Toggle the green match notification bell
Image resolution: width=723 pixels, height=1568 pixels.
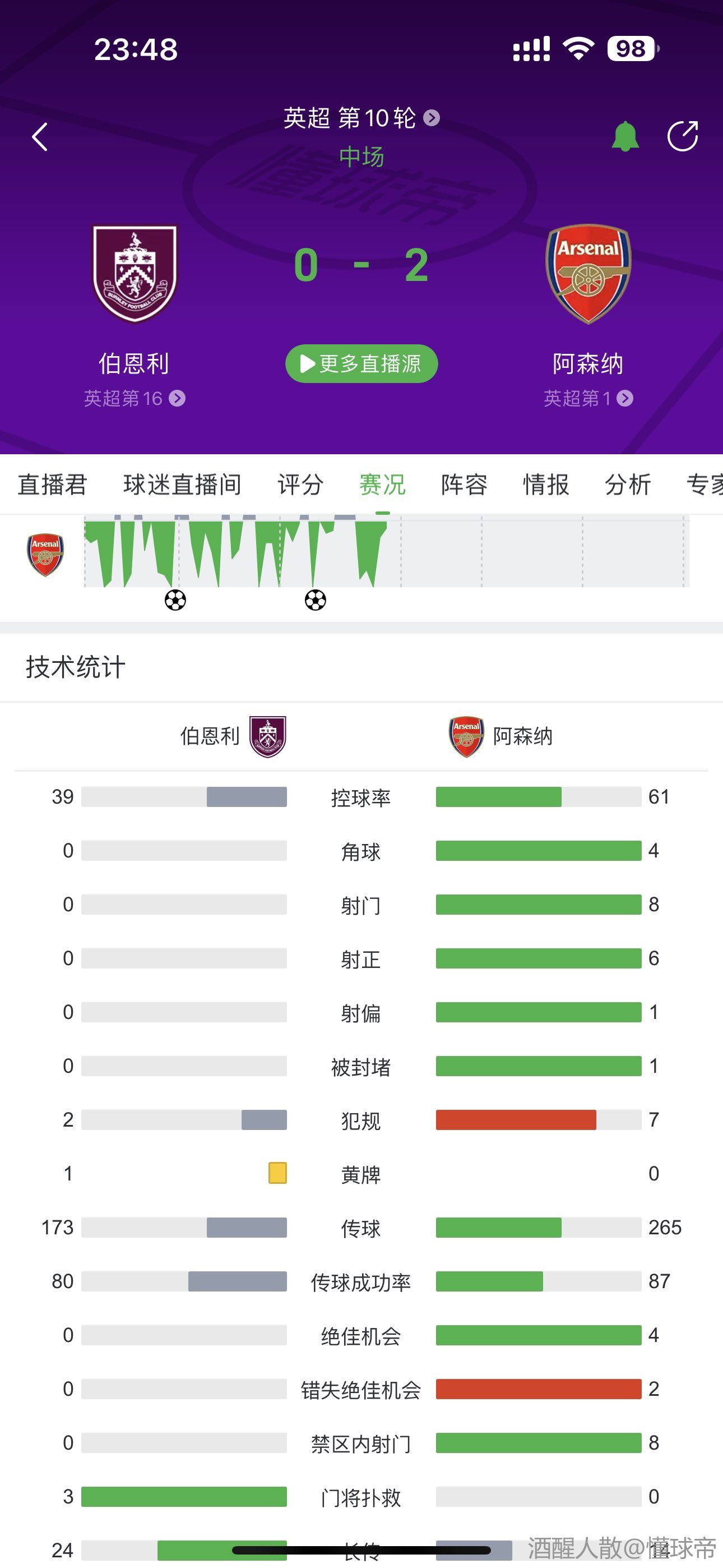pos(625,136)
